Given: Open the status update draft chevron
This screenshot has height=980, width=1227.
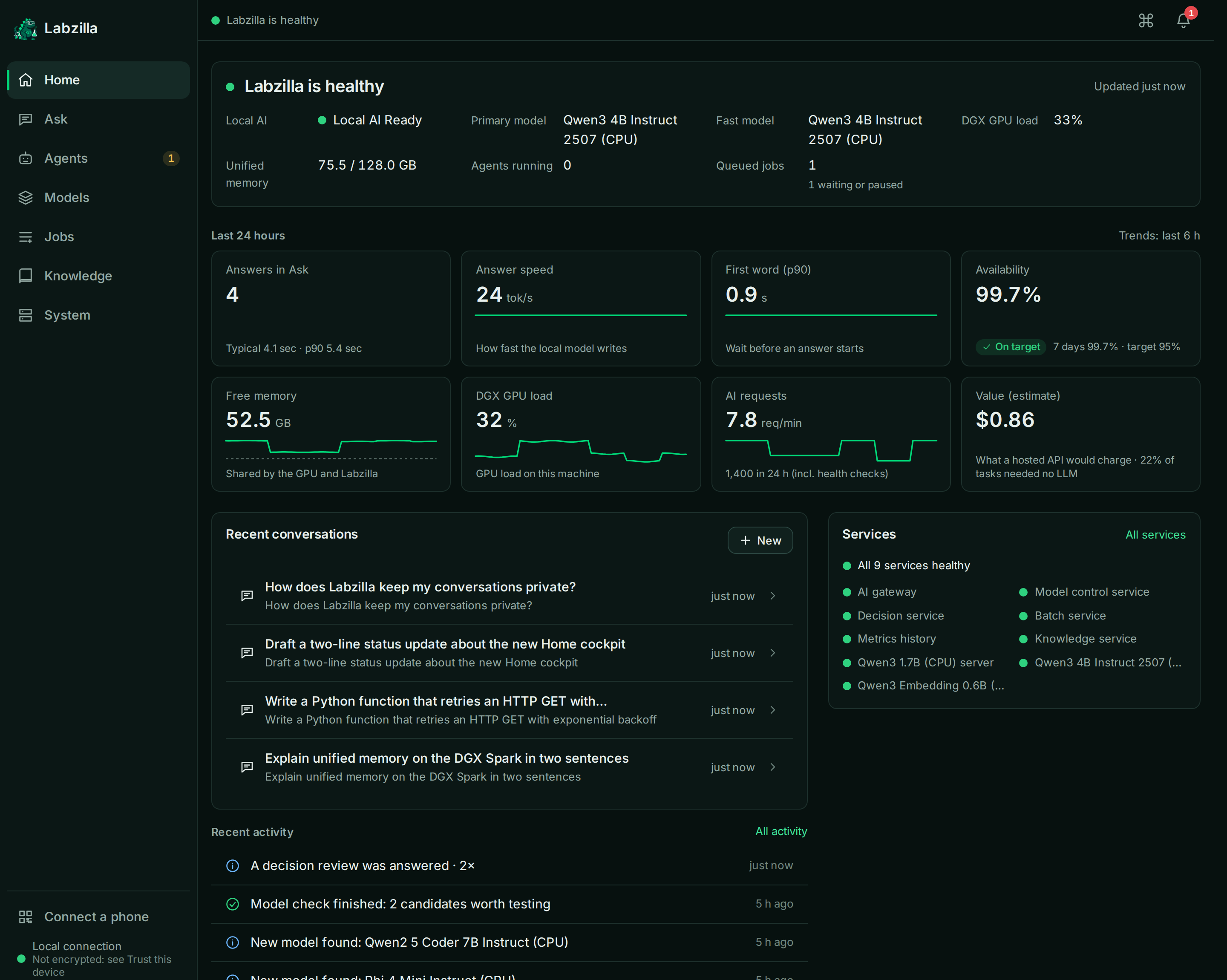Looking at the screenshot, I should (x=773, y=653).
